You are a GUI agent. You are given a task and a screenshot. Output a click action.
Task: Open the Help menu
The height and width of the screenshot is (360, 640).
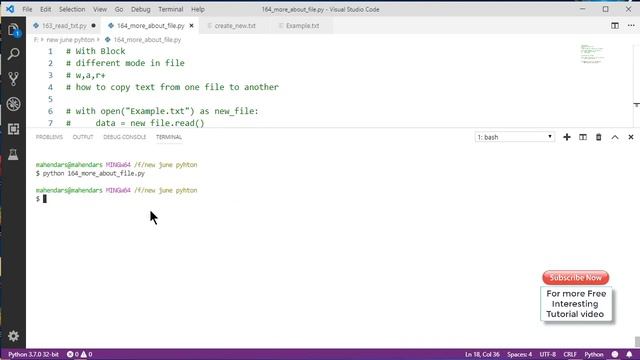[198, 9]
